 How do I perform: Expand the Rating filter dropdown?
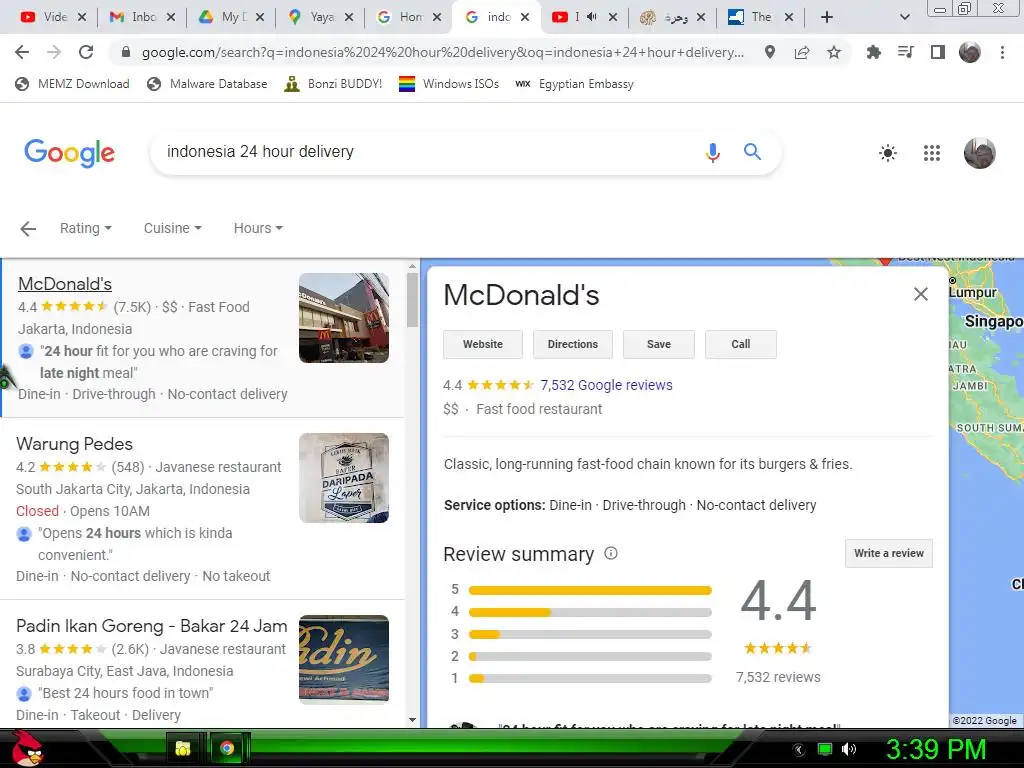(x=86, y=228)
